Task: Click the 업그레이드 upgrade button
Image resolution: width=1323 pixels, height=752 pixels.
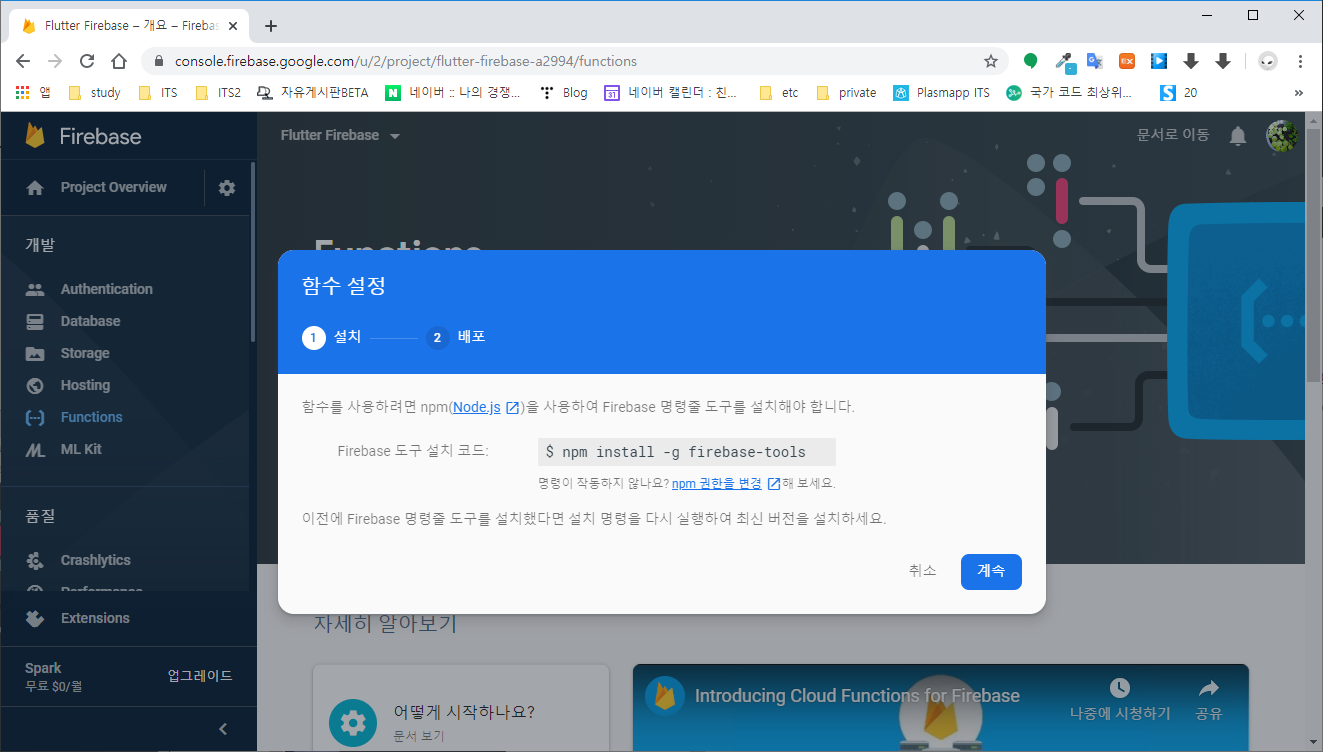Action: (200, 676)
